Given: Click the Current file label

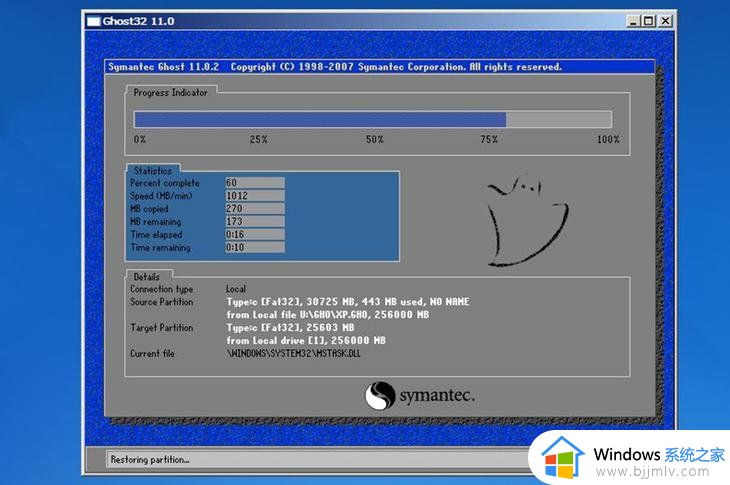Looking at the screenshot, I should coord(152,354).
